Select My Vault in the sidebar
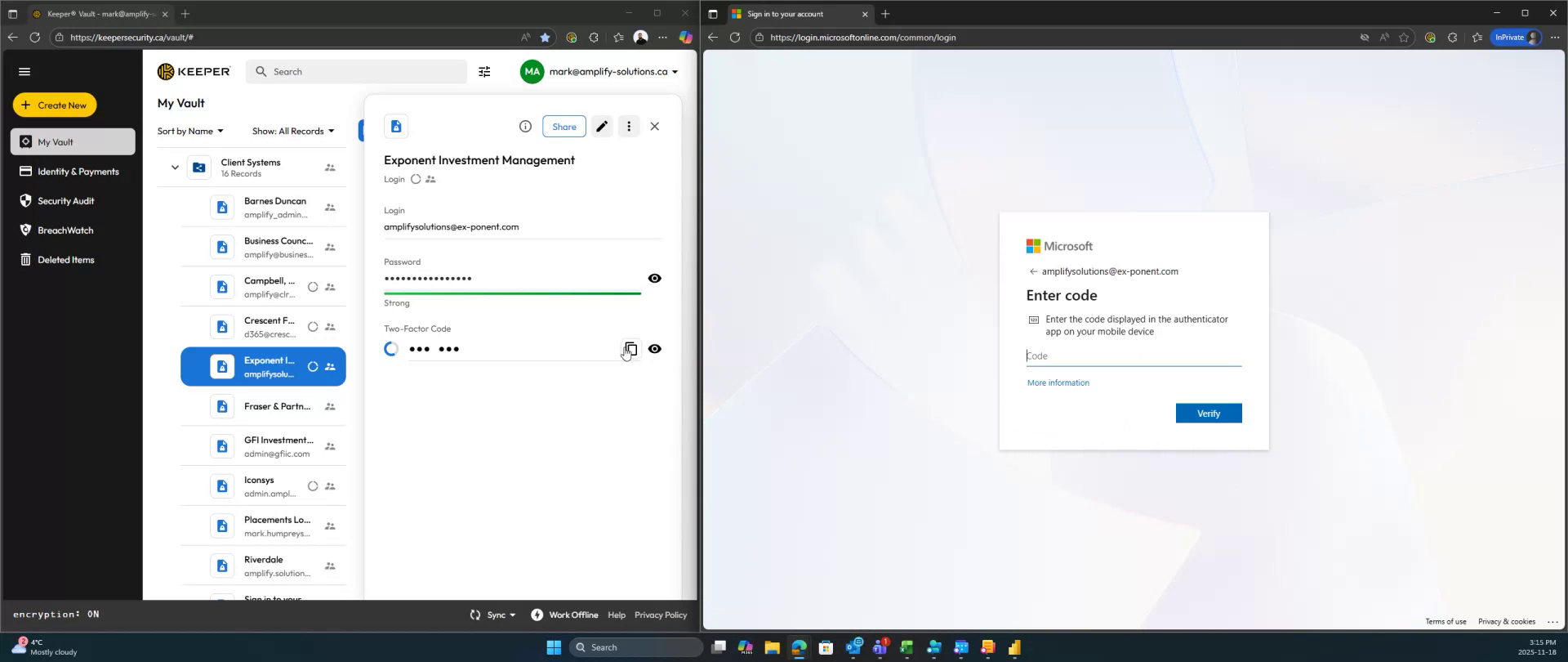The image size is (1568, 662). coord(73,141)
